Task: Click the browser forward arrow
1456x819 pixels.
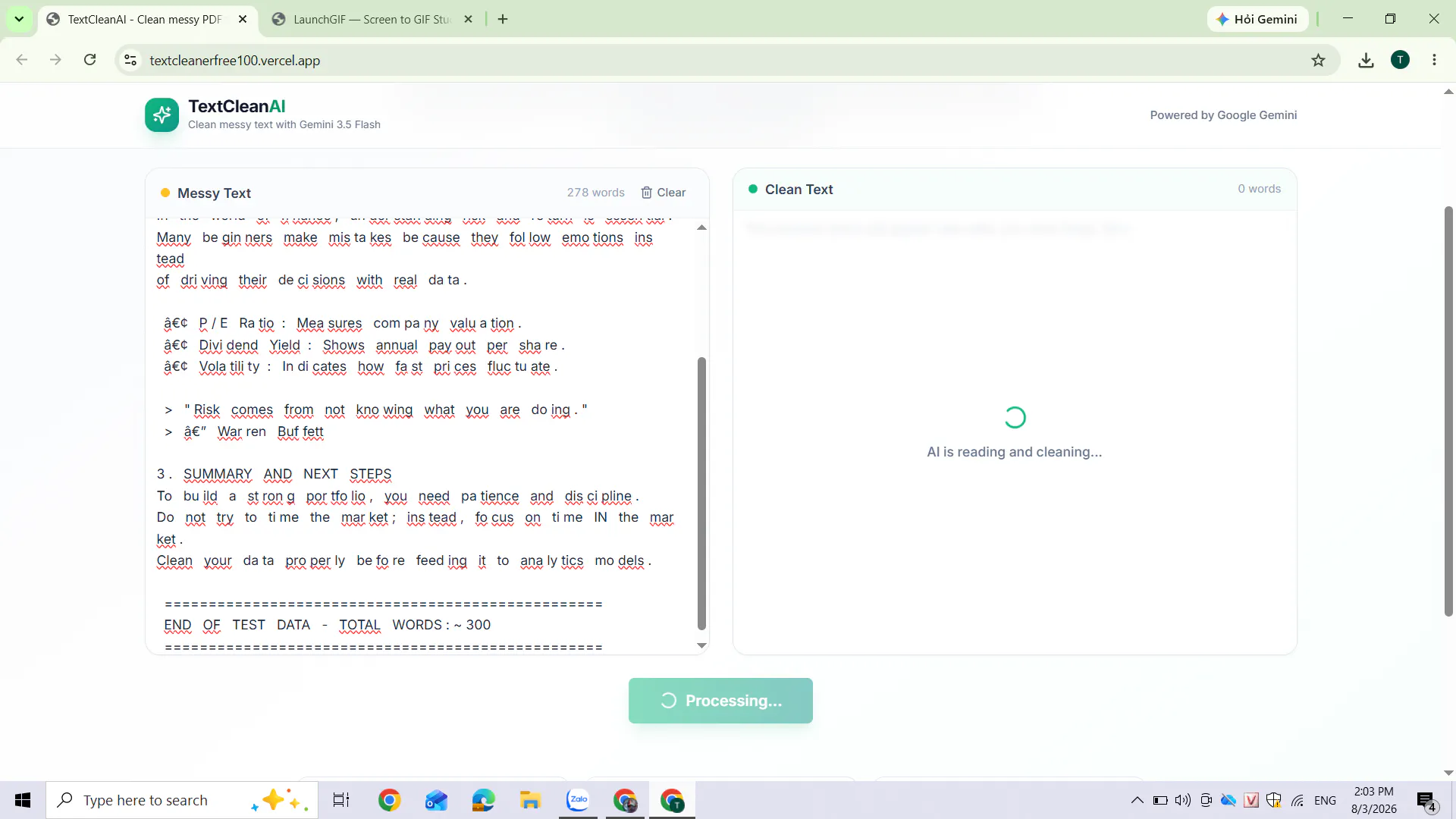Action: [55, 60]
